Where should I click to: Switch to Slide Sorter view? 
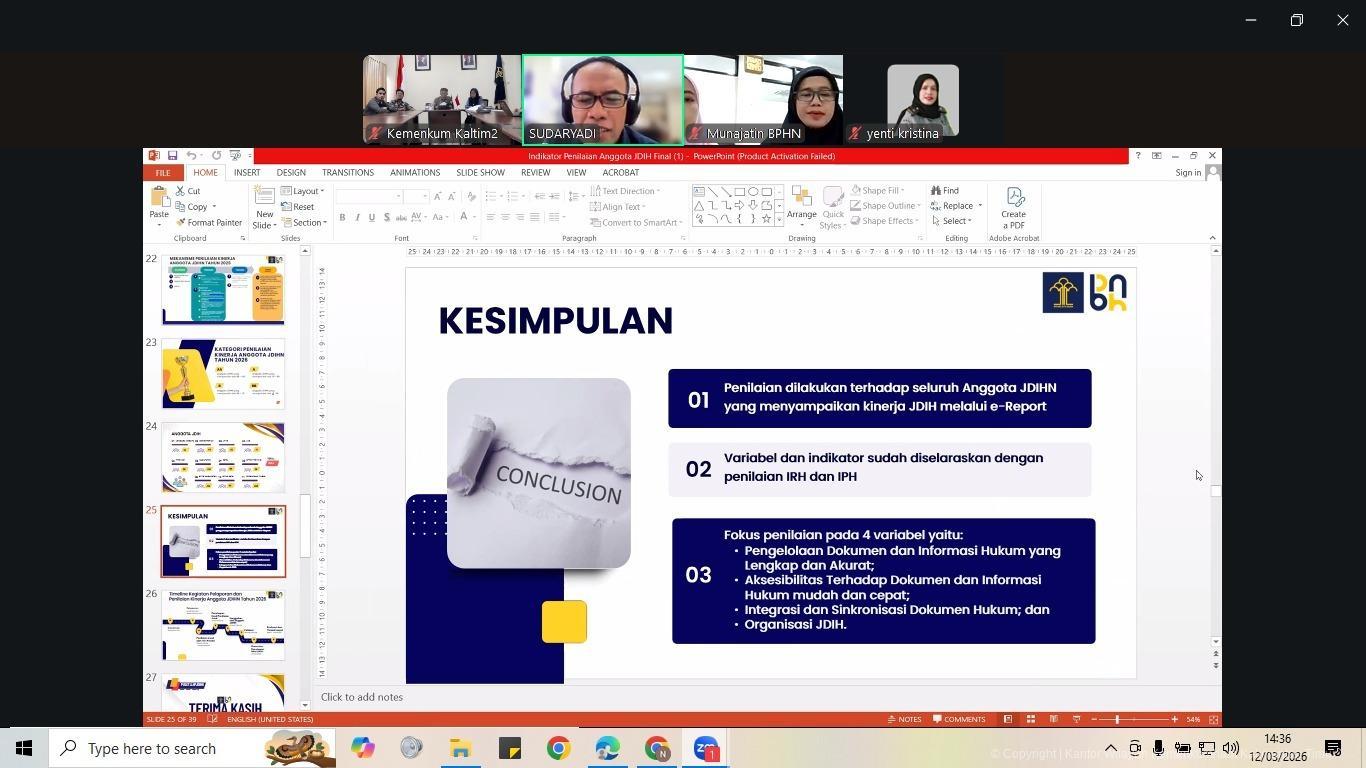(x=1030, y=719)
